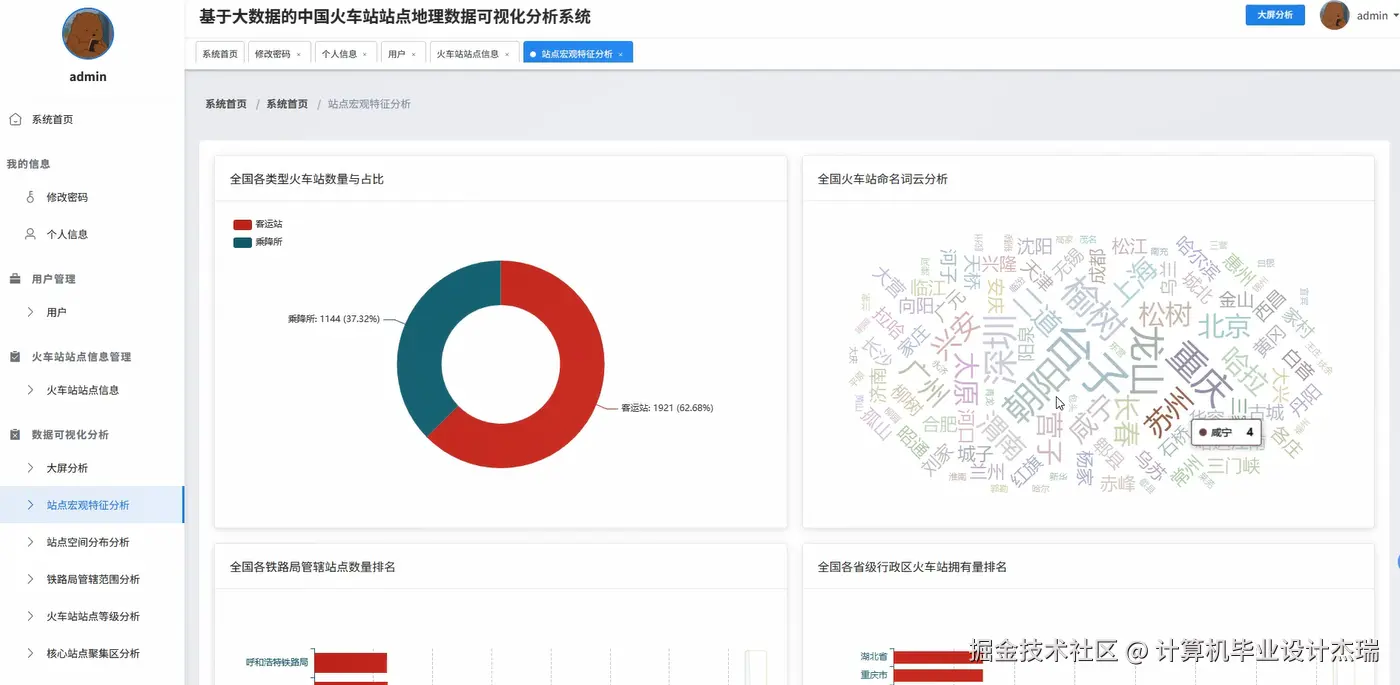Close the 用户 tab with its x
This screenshot has height=685, width=1400.
[x=413, y=54]
